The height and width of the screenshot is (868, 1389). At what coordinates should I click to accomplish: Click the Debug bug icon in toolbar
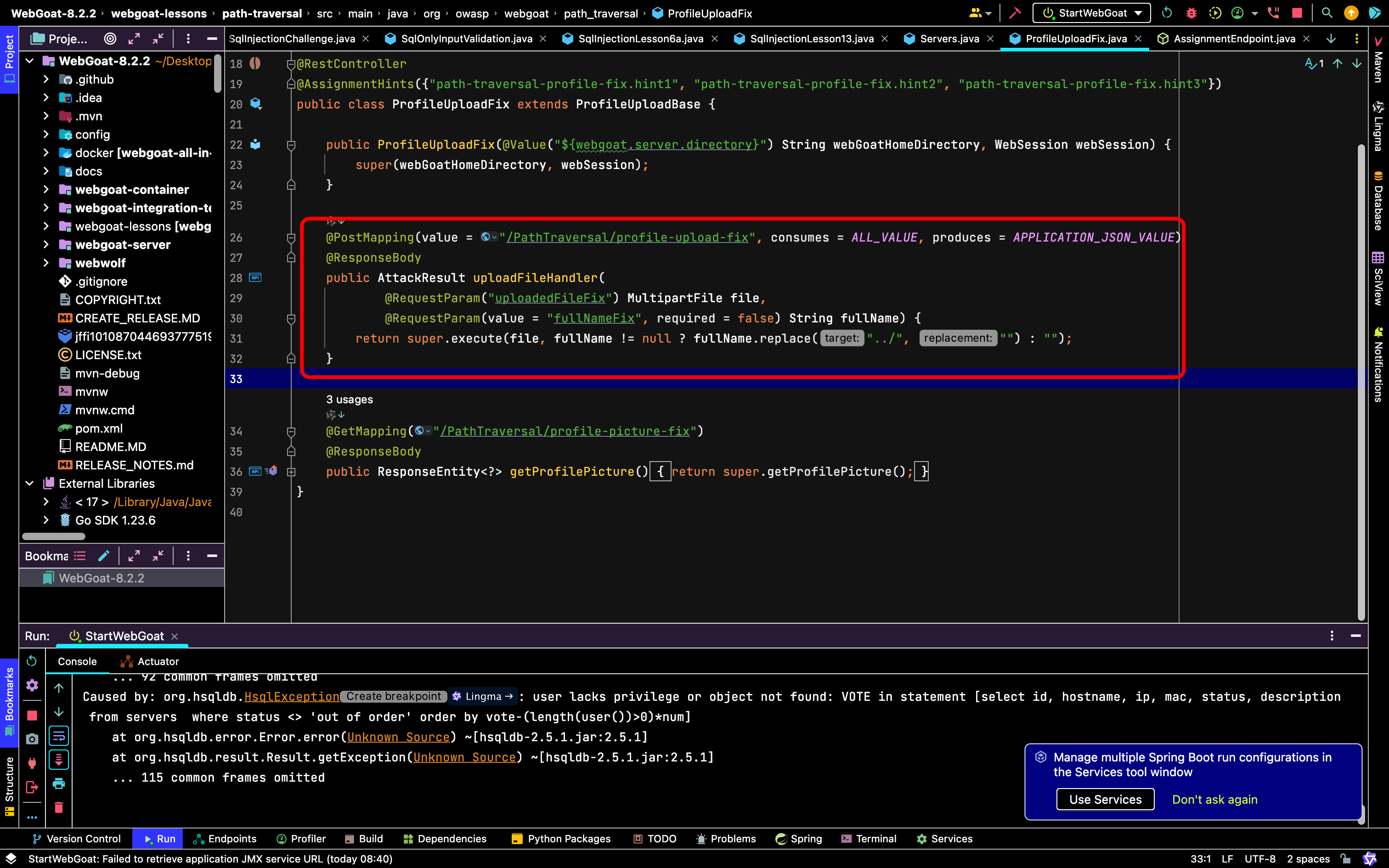pyautogui.click(x=1191, y=13)
